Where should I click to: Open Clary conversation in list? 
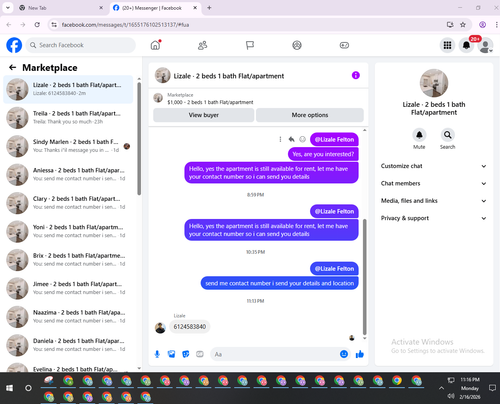(x=68, y=203)
